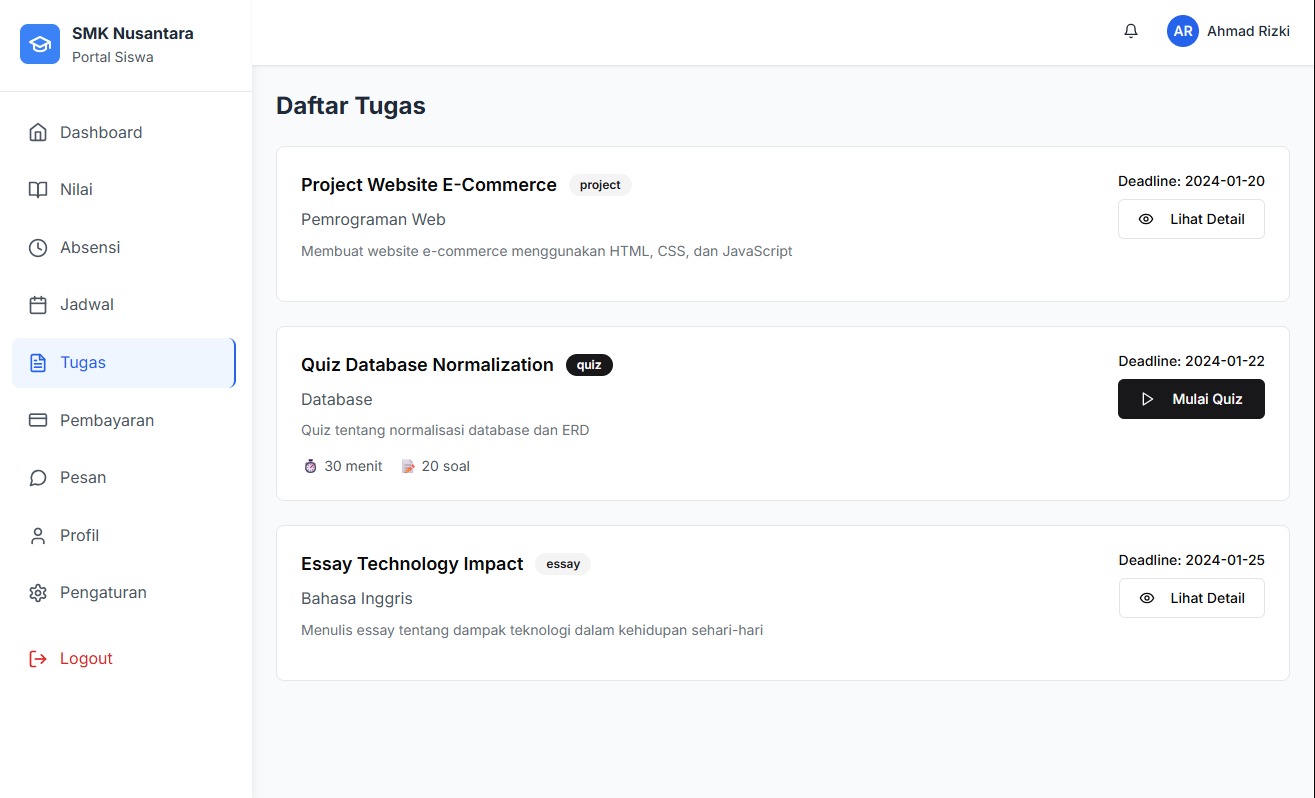Viewport: 1315px width, 798px height.
Task: Click the 'project' type badge
Action: pyautogui.click(x=600, y=185)
